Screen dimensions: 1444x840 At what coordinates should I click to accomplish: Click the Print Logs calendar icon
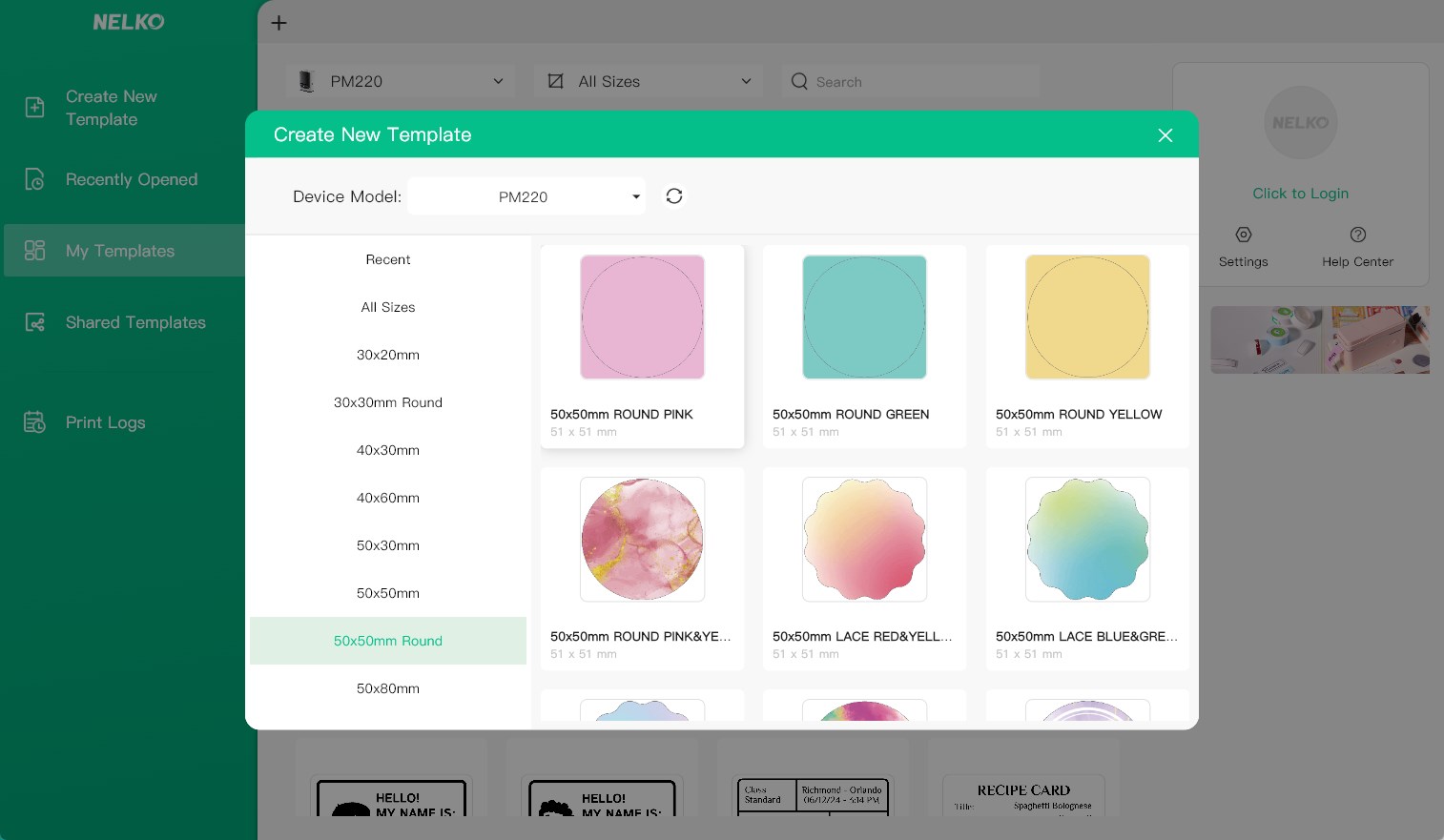point(34,422)
